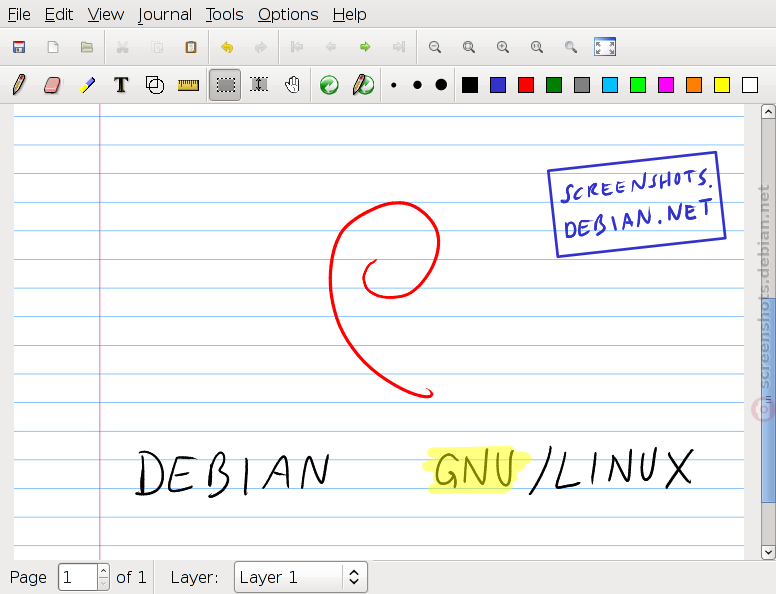Open the File menu
Screen dimensions: 776x594
[19, 14]
